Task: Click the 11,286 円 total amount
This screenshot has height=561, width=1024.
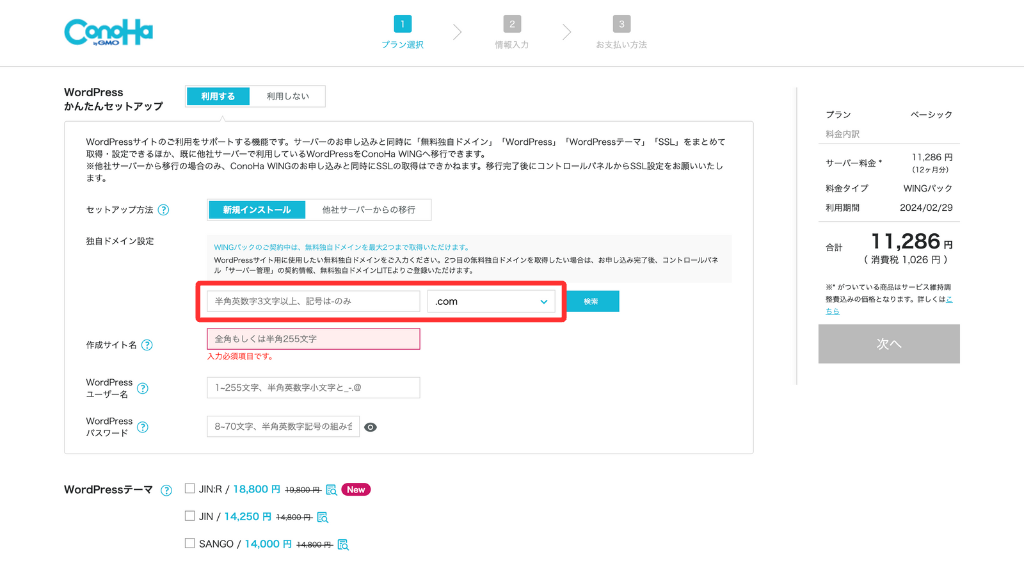Action: 912,242
